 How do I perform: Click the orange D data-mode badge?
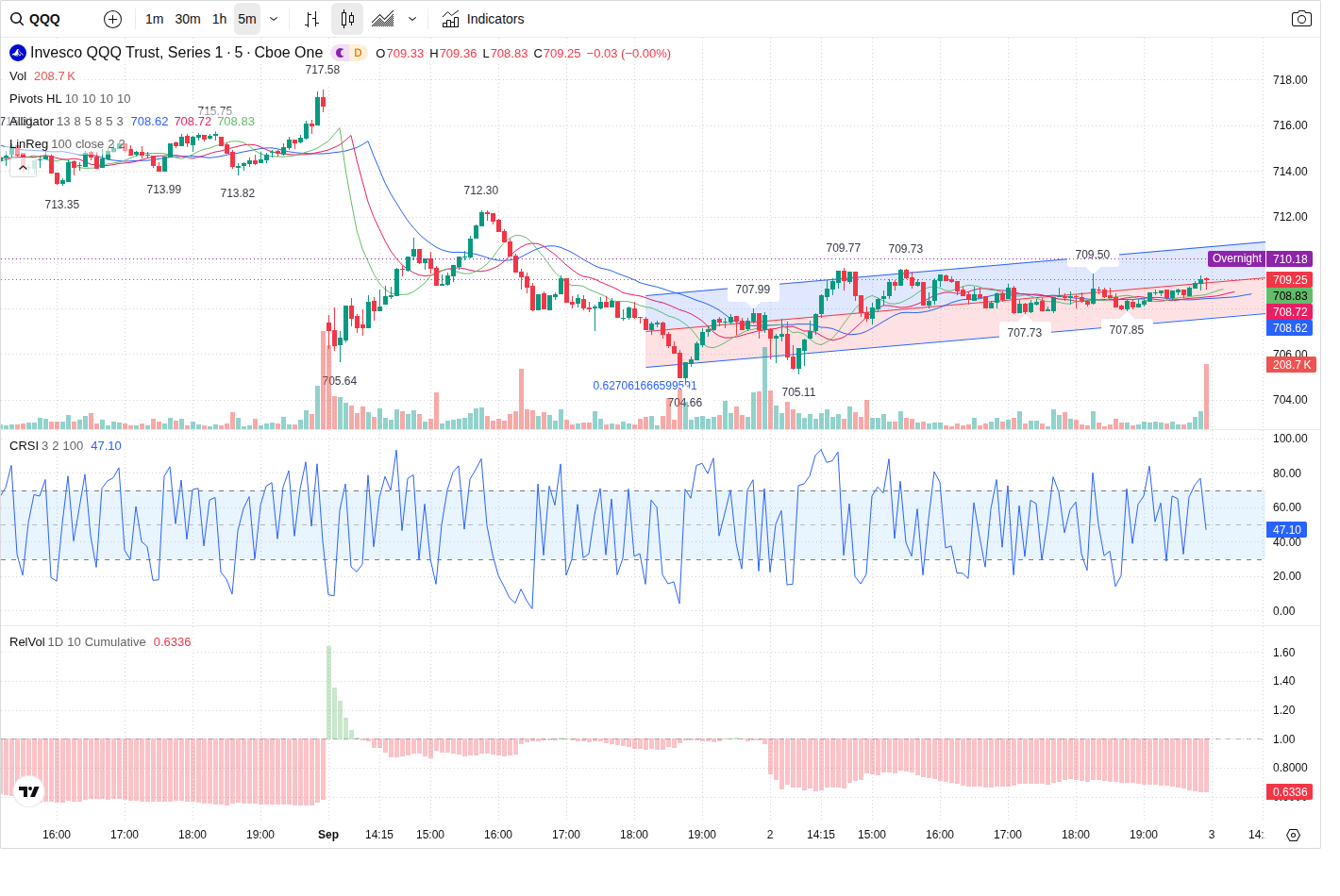click(x=358, y=53)
